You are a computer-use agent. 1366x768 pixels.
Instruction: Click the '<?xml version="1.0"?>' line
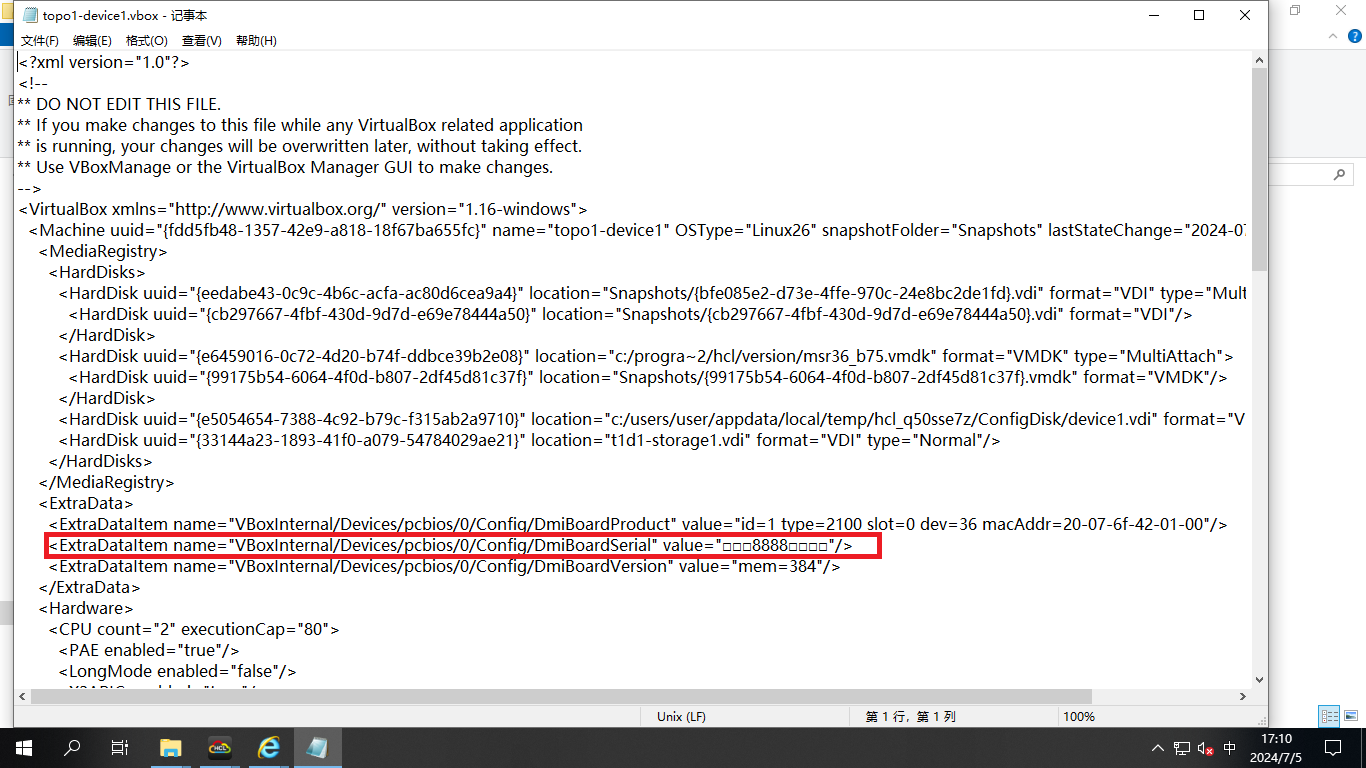coord(104,62)
